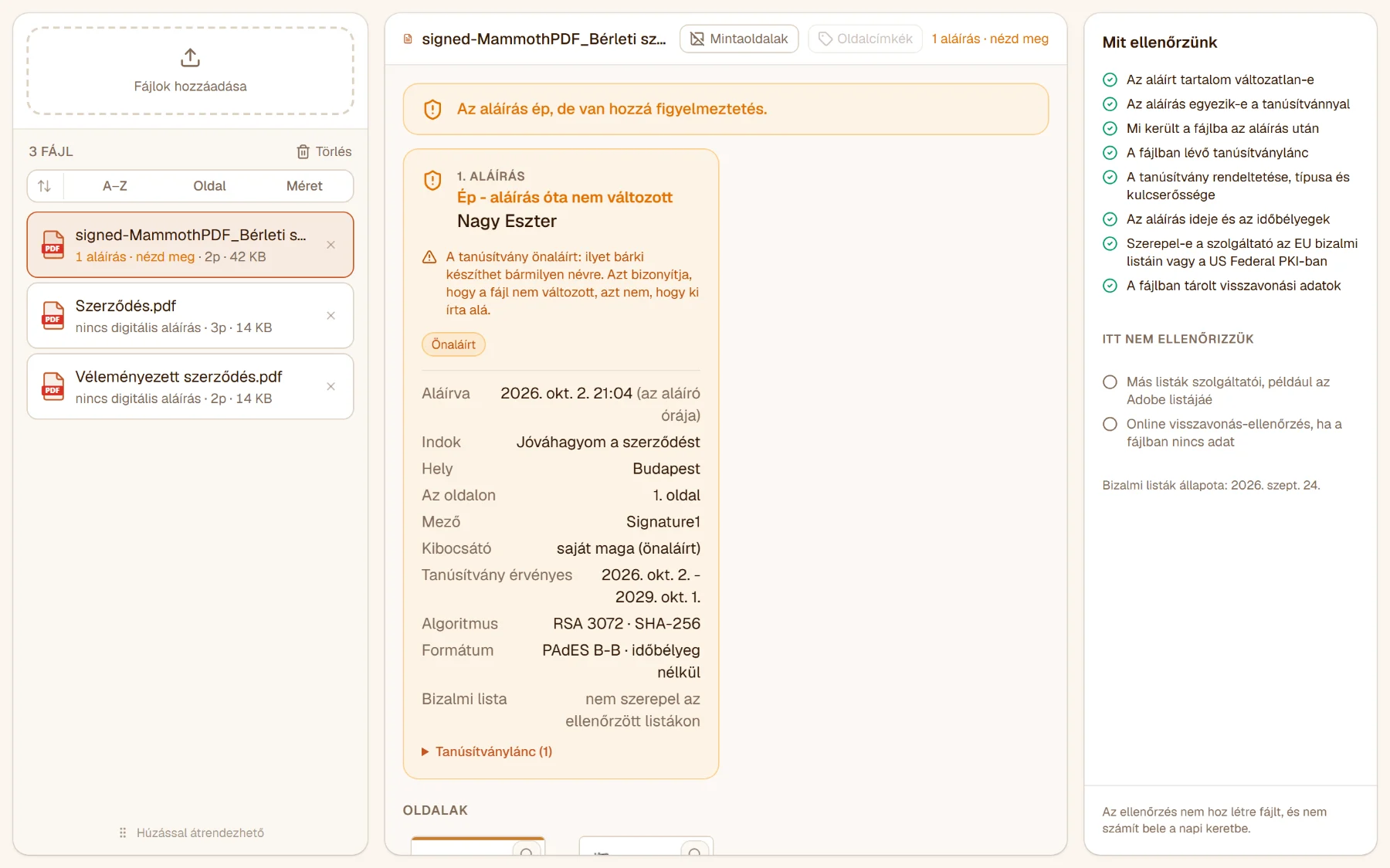The height and width of the screenshot is (868, 1390).
Task: Click the document icon in the viewer header
Action: [408, 39]
